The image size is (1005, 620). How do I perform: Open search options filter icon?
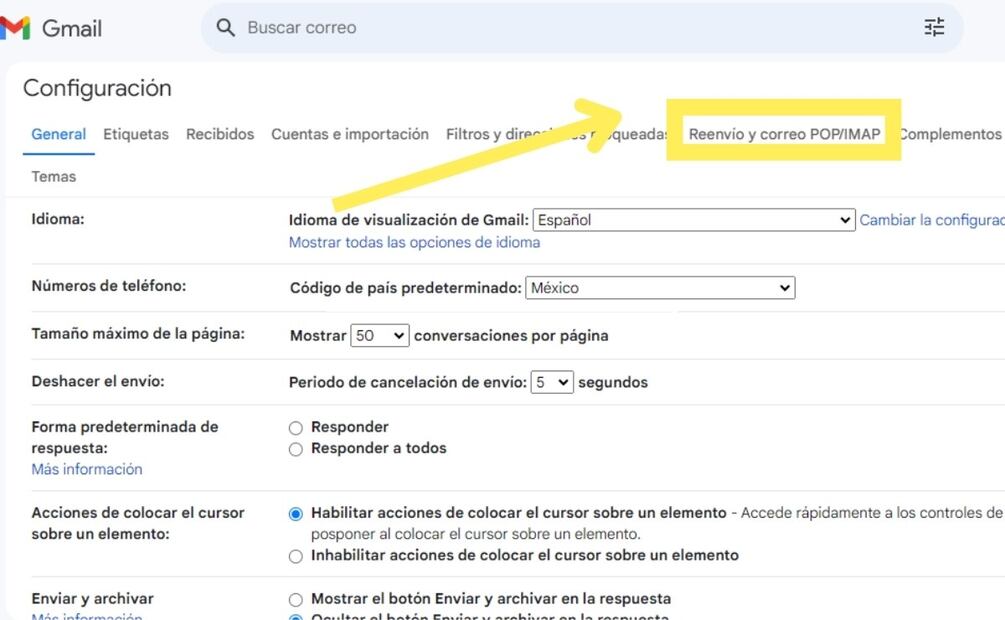(934, 28)
